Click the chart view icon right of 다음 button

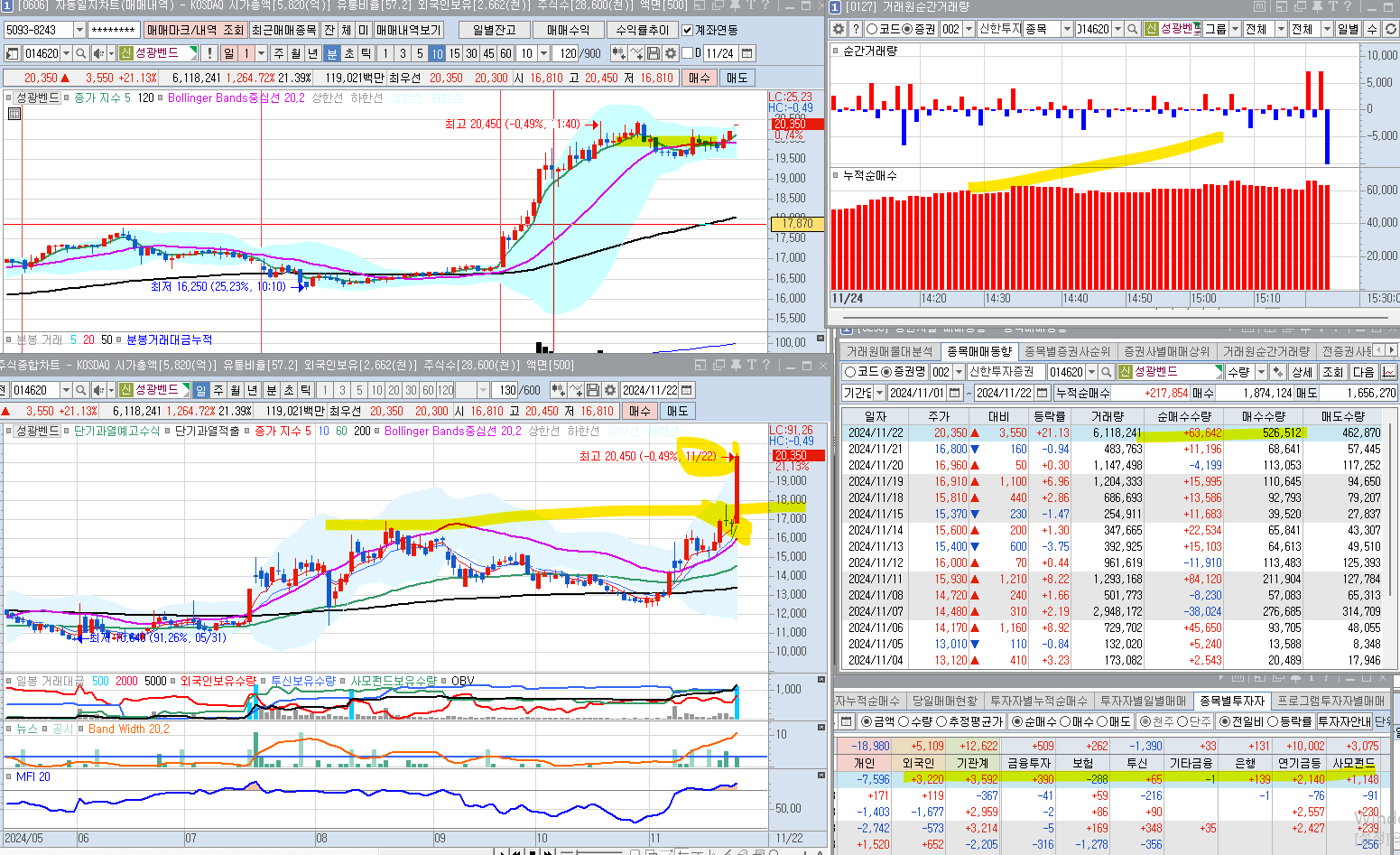(x=1388, y=372)
